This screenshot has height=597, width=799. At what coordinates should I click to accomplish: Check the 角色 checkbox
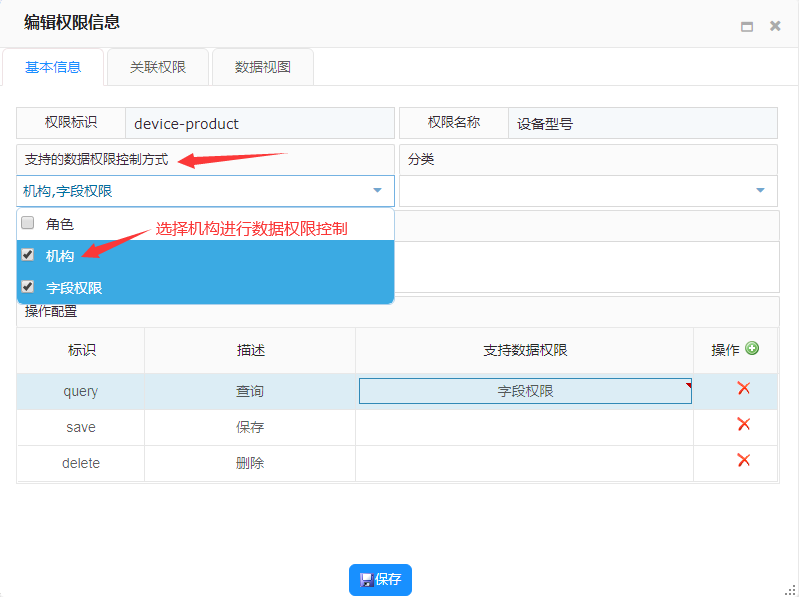(x=28, y=223)
